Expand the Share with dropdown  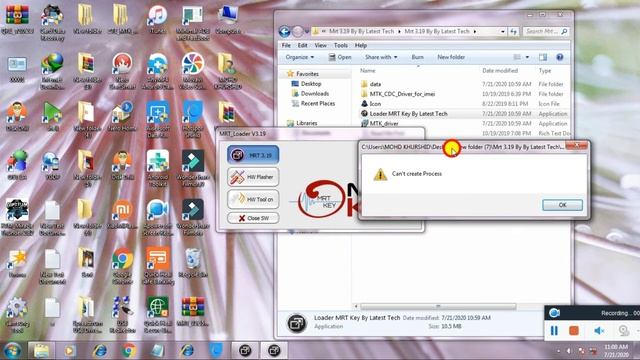click(x=381, y=57)
